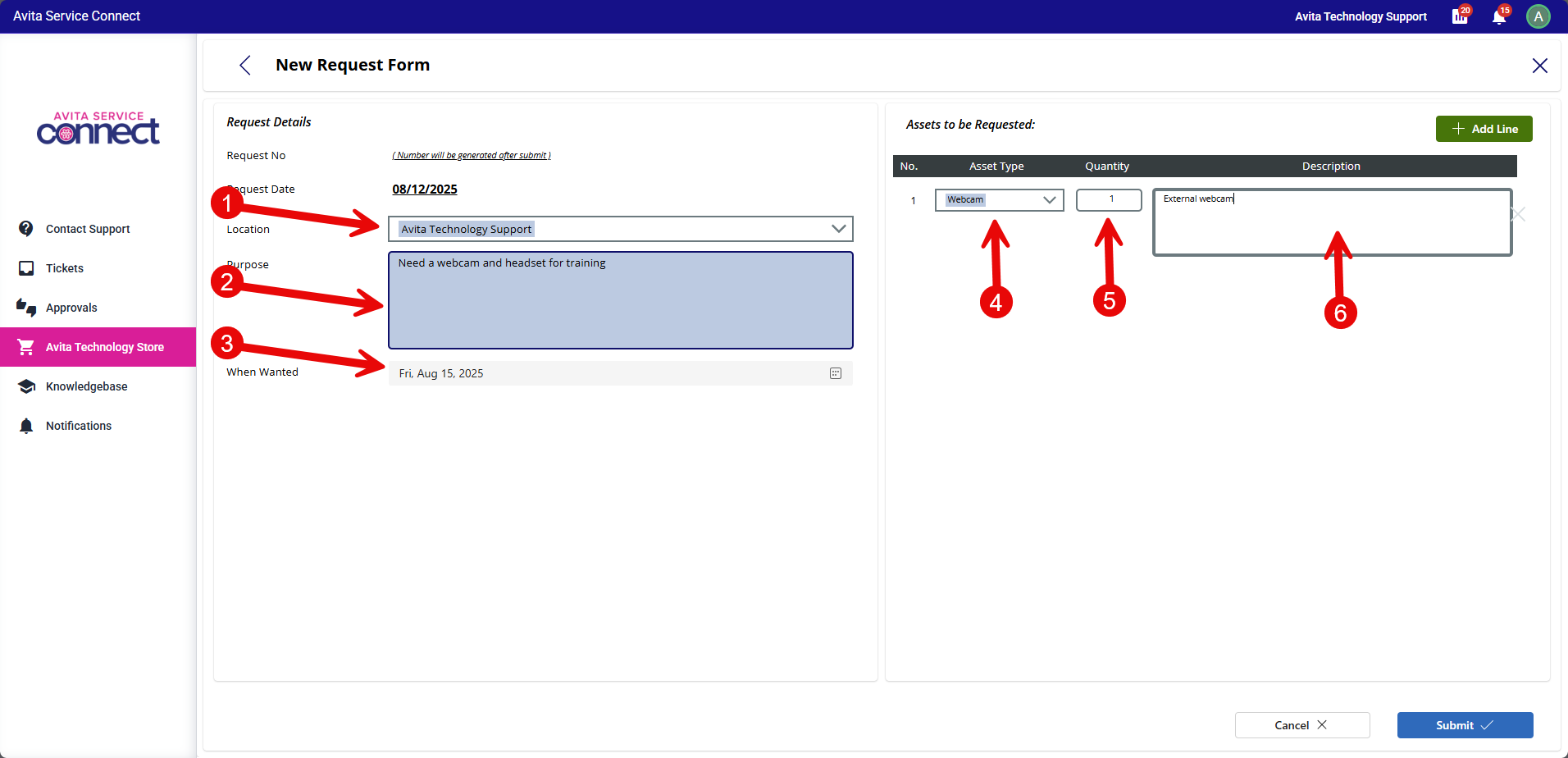This screenshot has width=1568, height=758.
Task: Open the user avatar 'A' menu
Action: pos(1538,16)
